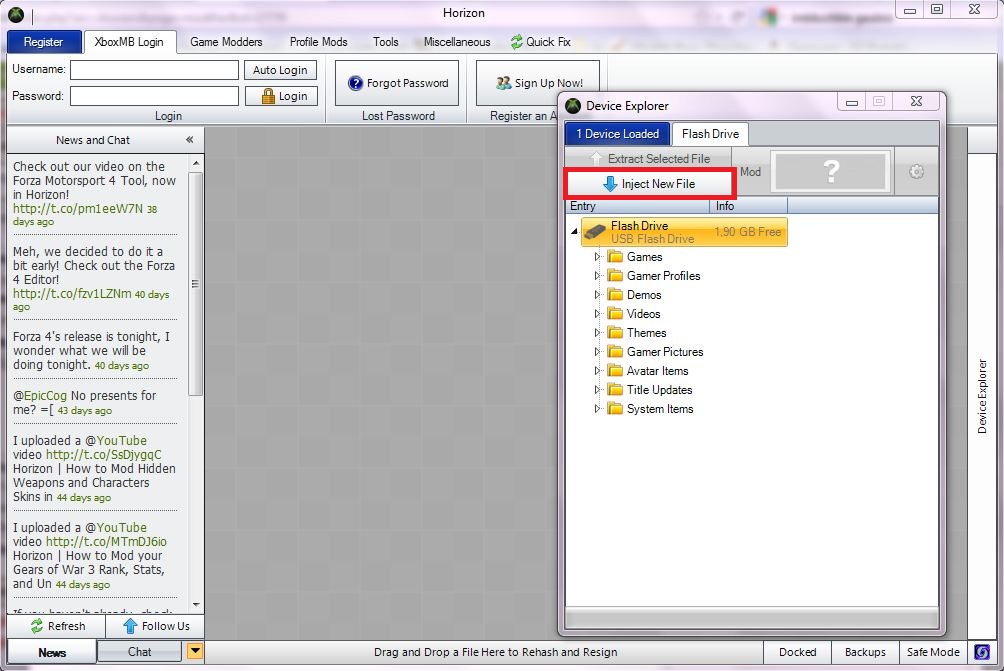This screenshot has height=671, width=1004.
Task: Click the blue arrow Inject New File icon
Action: point(610,184)
